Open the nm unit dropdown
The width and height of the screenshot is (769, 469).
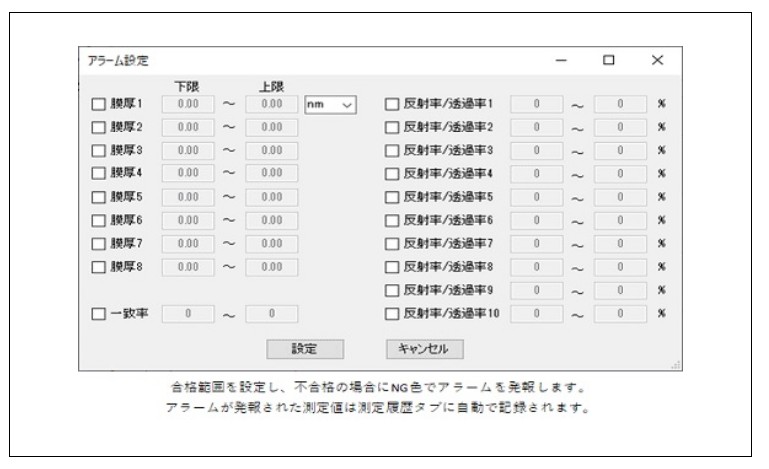pyautogui.click(x=330, y=104)
